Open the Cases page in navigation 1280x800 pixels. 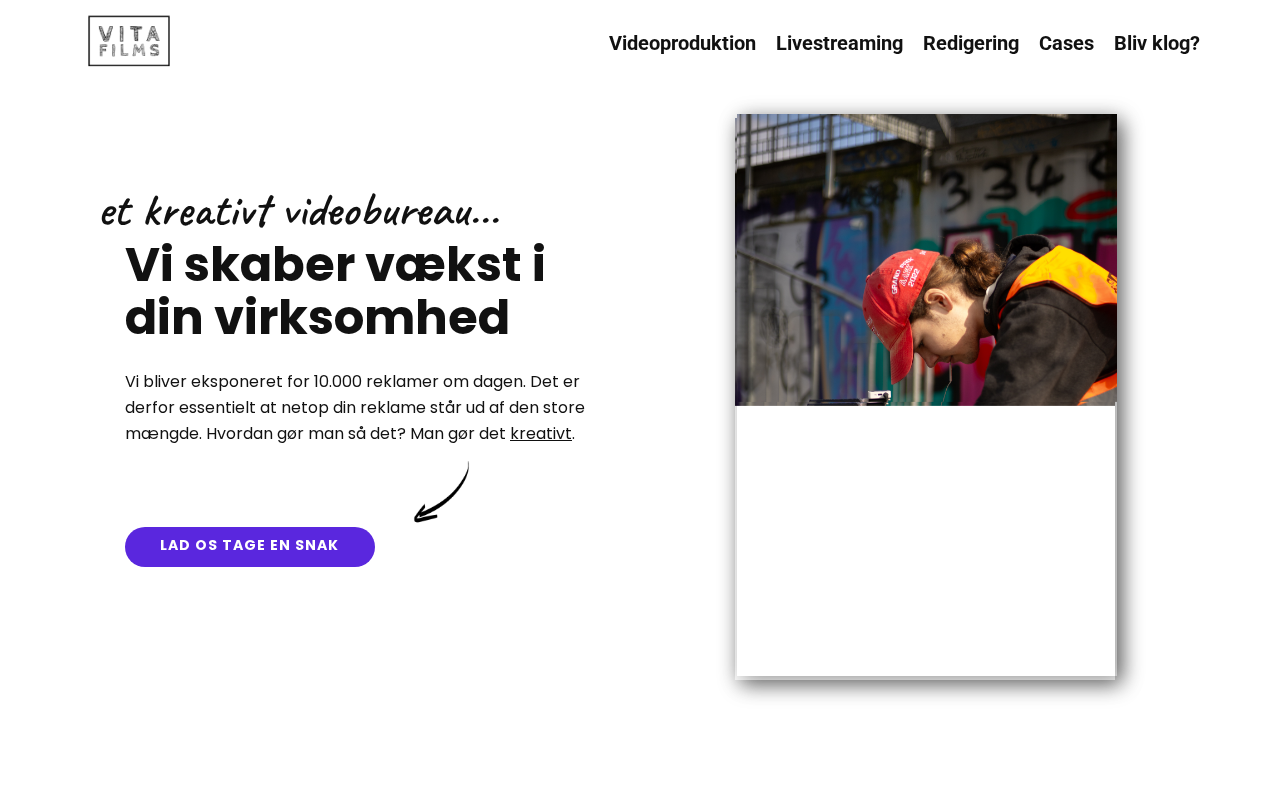[1066, 43]
